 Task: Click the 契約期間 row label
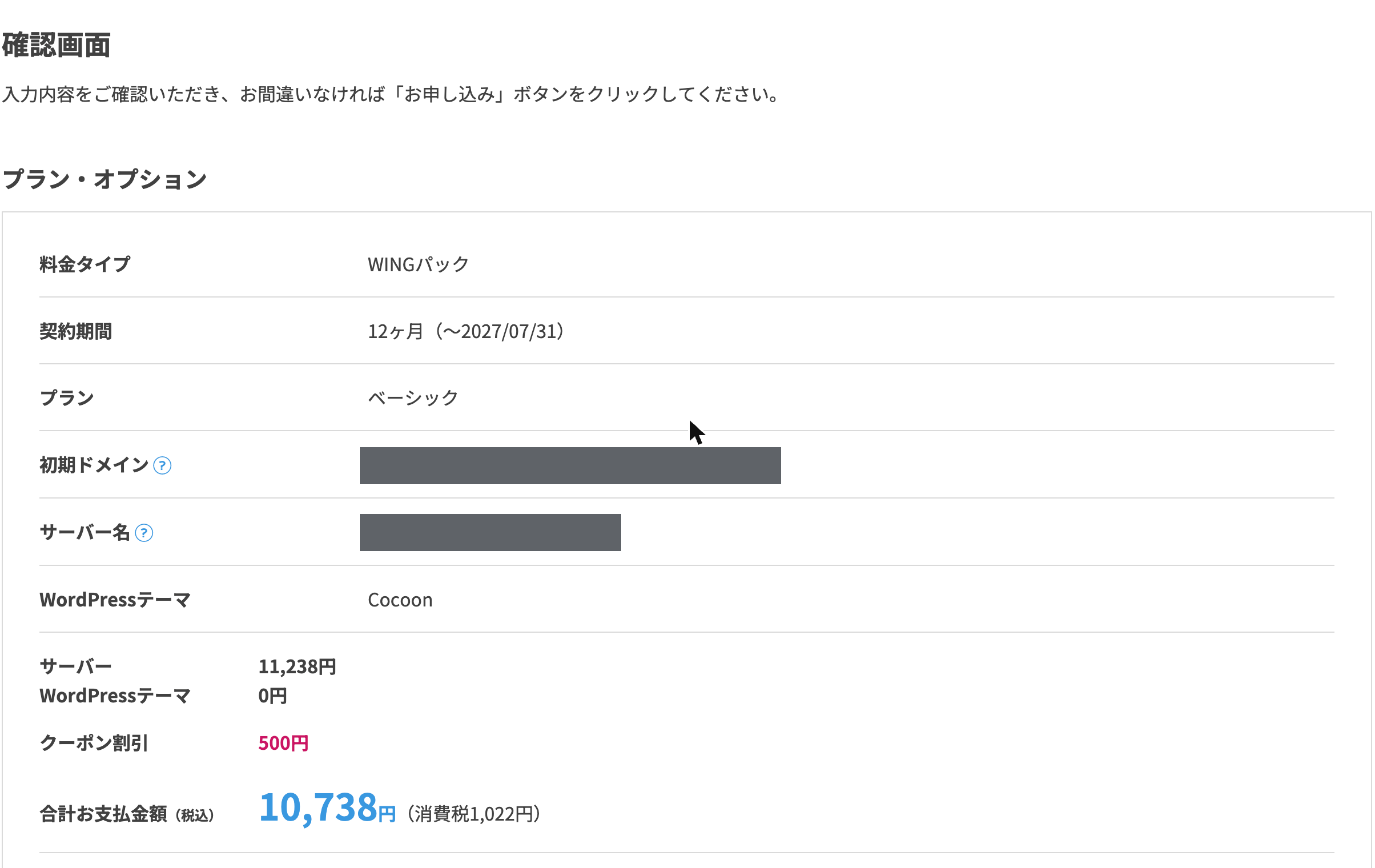76,331
